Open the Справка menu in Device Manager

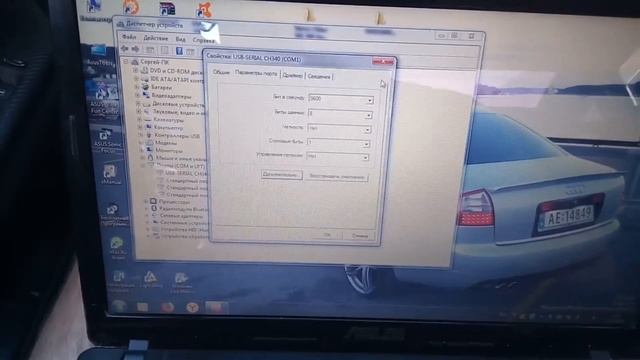click(x=203, y=40)
